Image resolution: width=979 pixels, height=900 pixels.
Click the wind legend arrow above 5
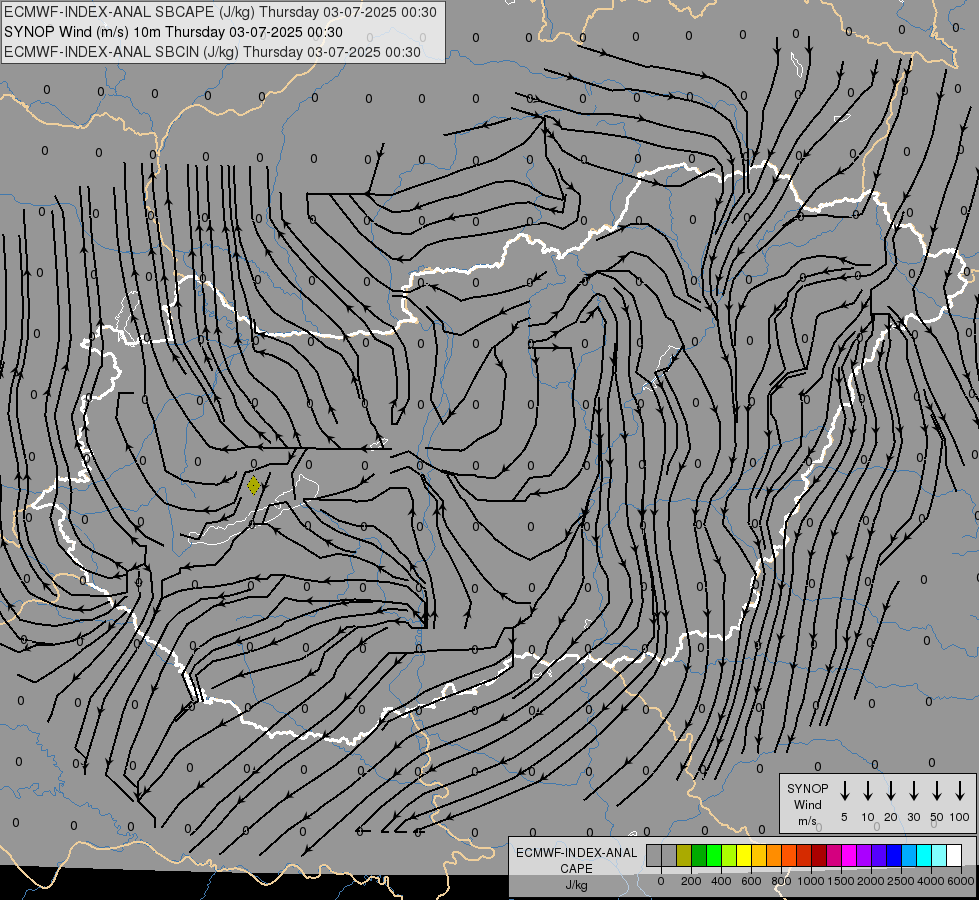(x=844, y=791)
